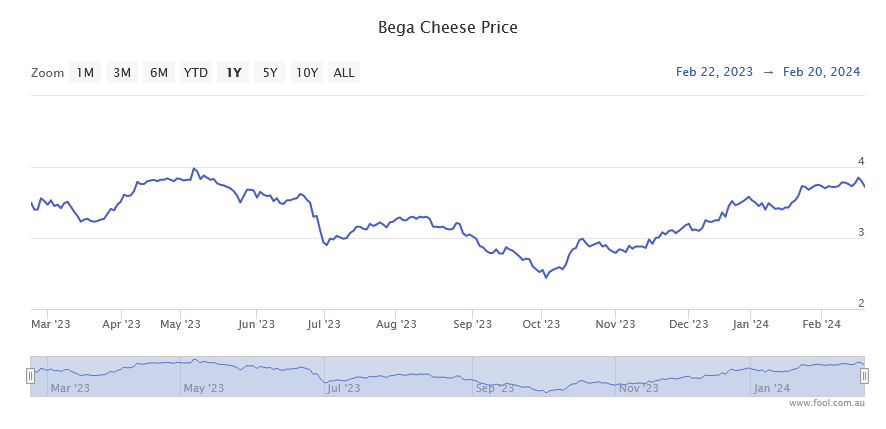Click the Bega Cheese Price chart title

[x=447, y=27]
